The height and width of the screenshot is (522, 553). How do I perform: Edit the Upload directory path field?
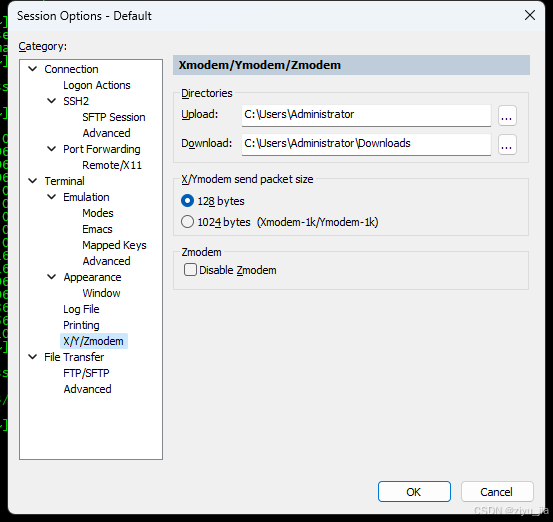pyautogui.click(x=366, y=115)
